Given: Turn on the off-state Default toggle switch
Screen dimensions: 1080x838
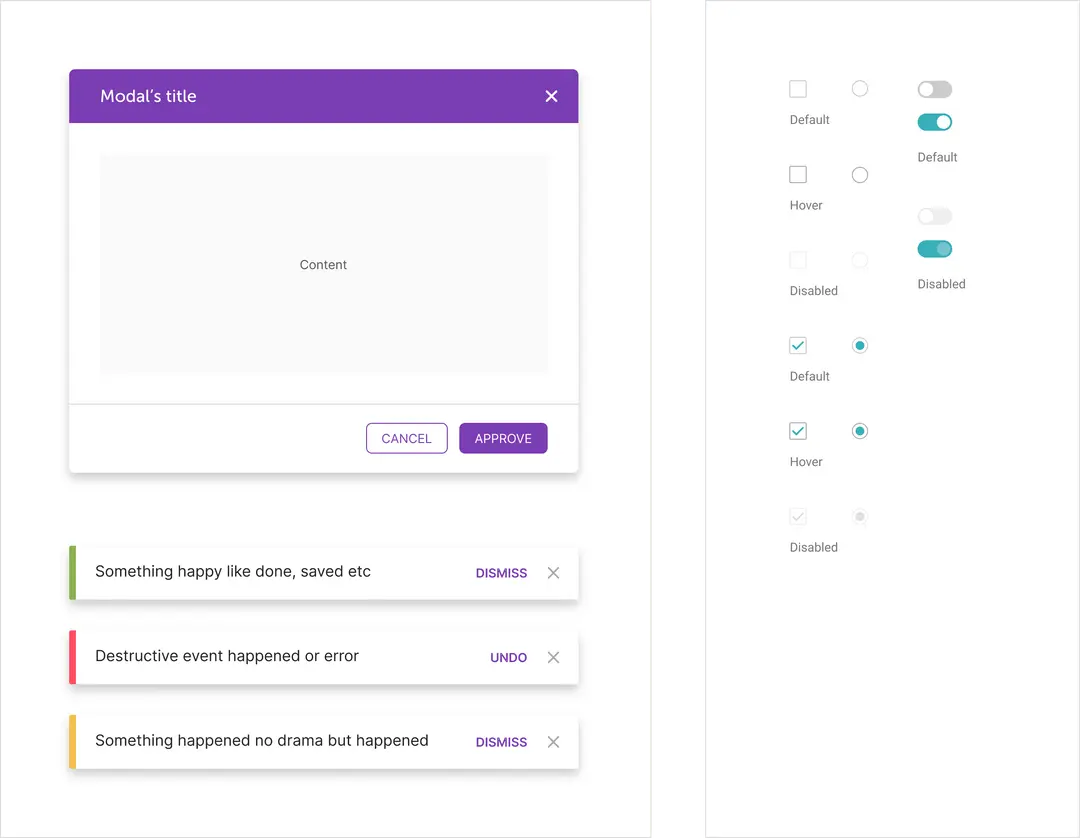Looking at the screenshot, I should pos(934,89).
